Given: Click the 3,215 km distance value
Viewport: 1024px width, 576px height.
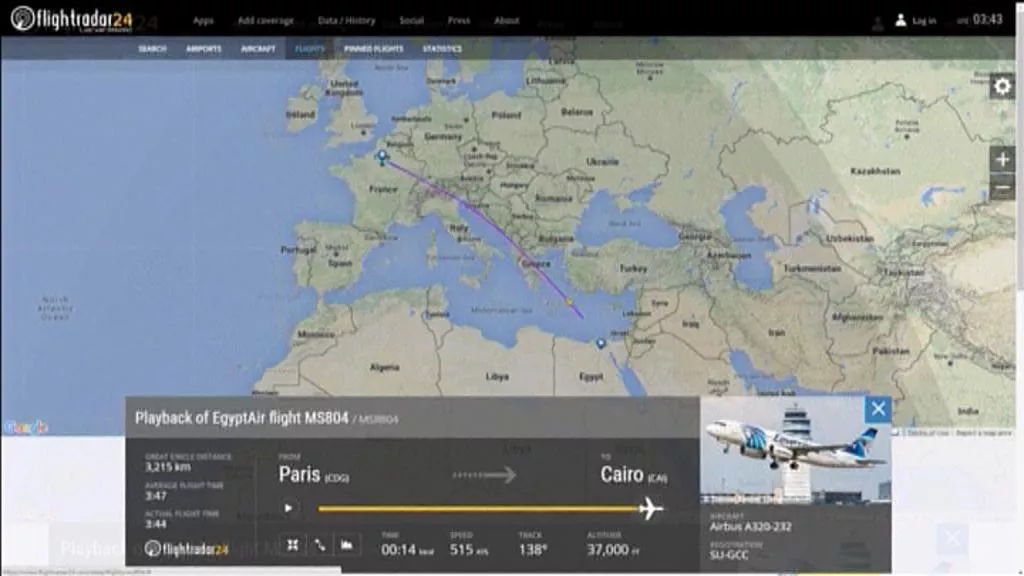Looking at the screenshot, I should pos(168,467).
